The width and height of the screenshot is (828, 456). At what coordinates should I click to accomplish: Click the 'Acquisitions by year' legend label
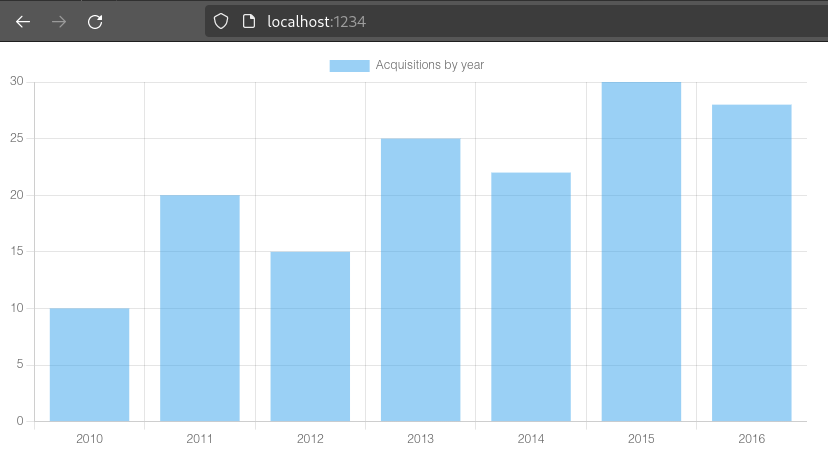(x=430, y=65)
